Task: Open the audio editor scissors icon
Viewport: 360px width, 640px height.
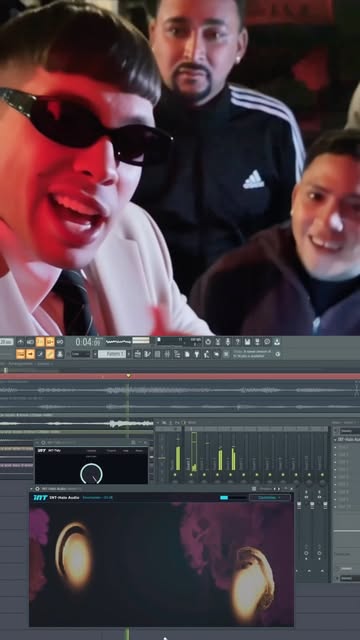Action: coord(217,341)
